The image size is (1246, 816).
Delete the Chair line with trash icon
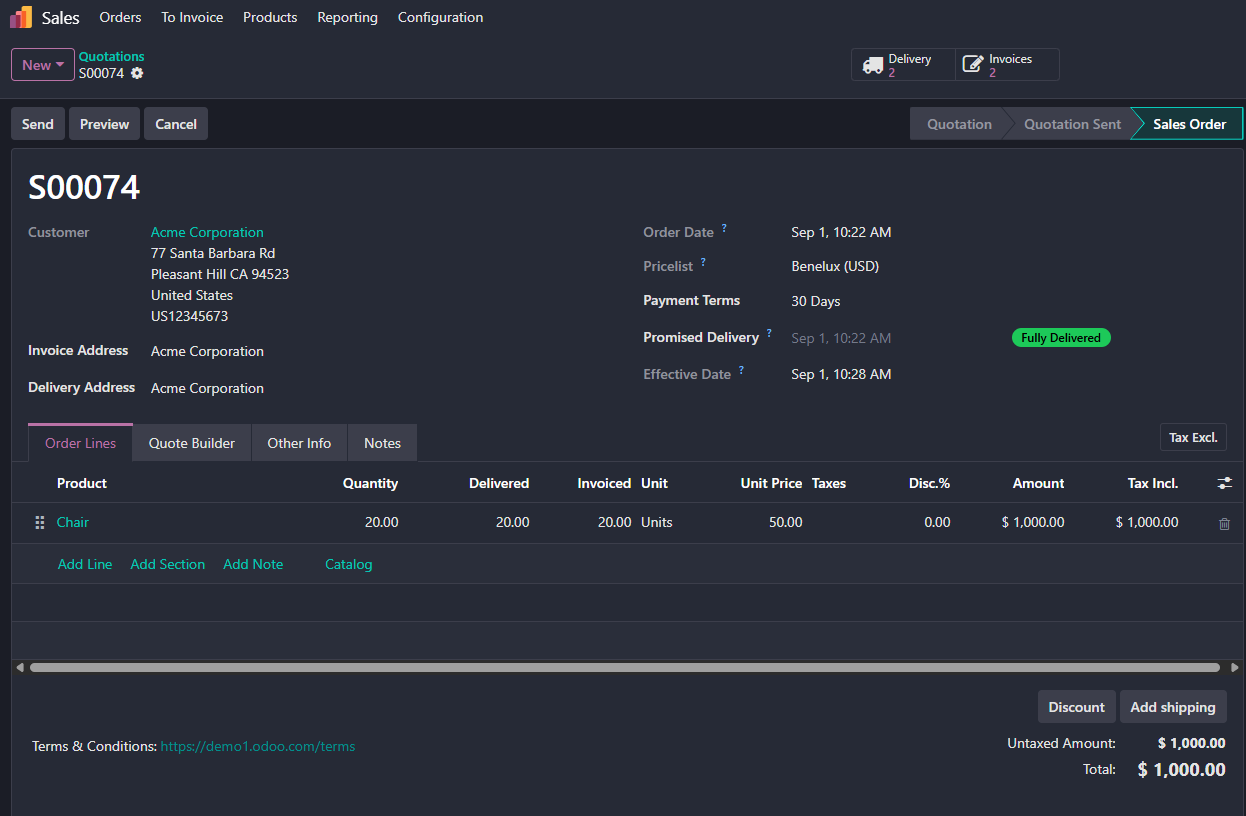pos(1224,523)
